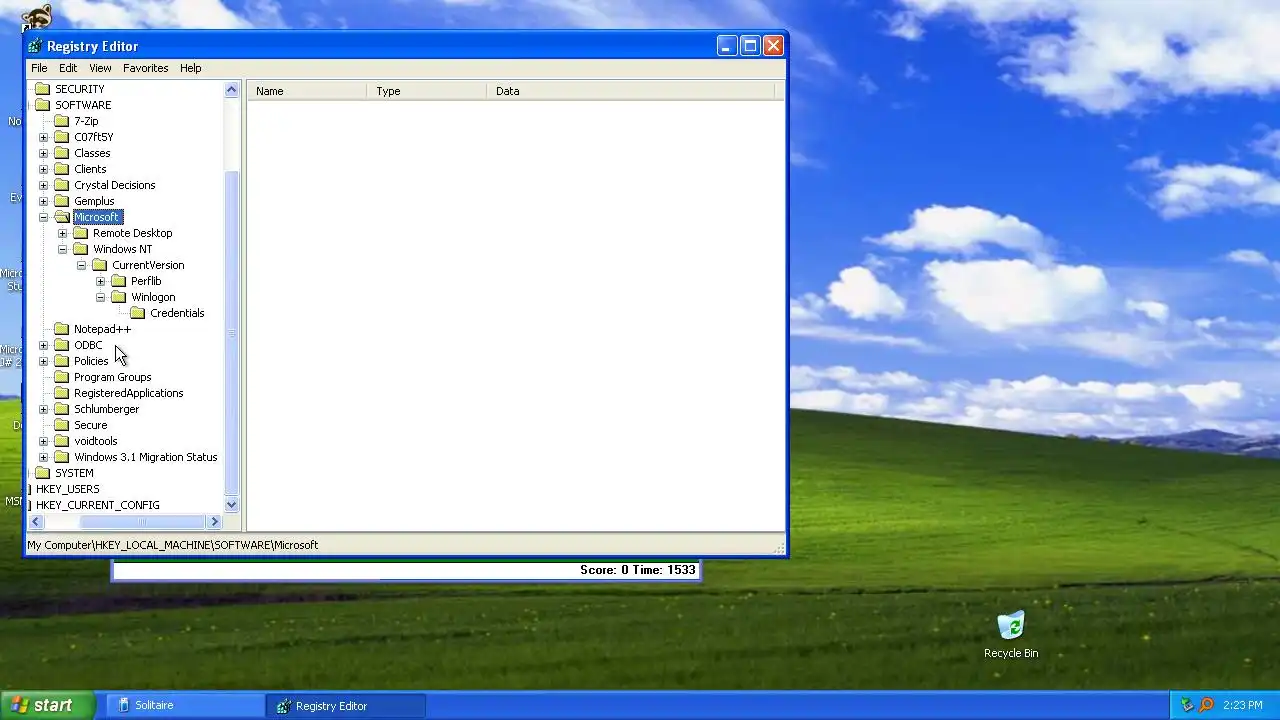The width and height of the screenshot is (1280, 720).
Task: Click the Gemplus folder icon
Action: [61, 201]
